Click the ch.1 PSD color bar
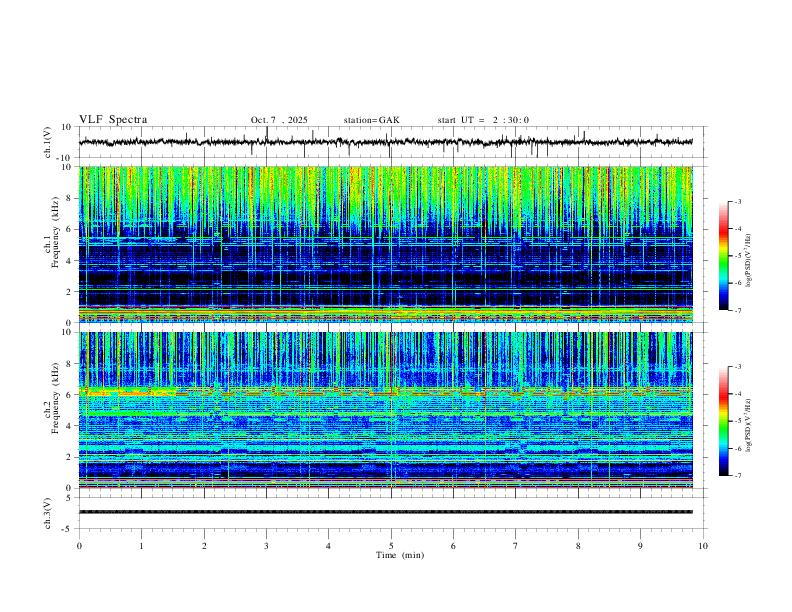Viewport: 792px width, 612px height. coord(723,256)
